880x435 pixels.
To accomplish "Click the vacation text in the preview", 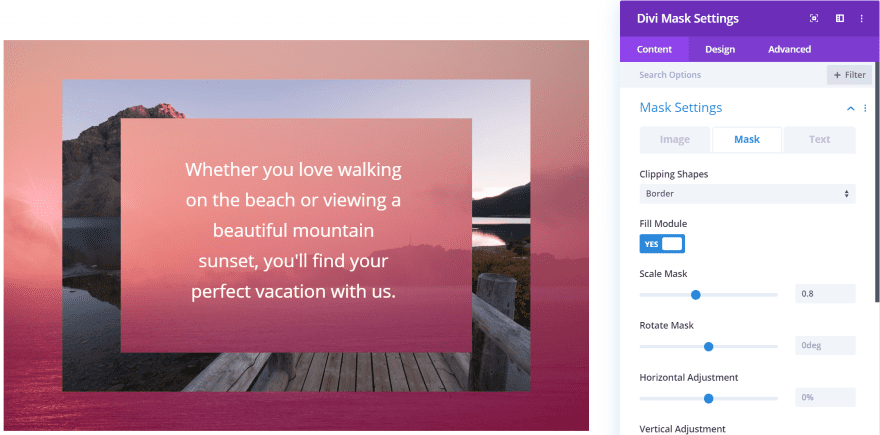I will coord(294,230).
